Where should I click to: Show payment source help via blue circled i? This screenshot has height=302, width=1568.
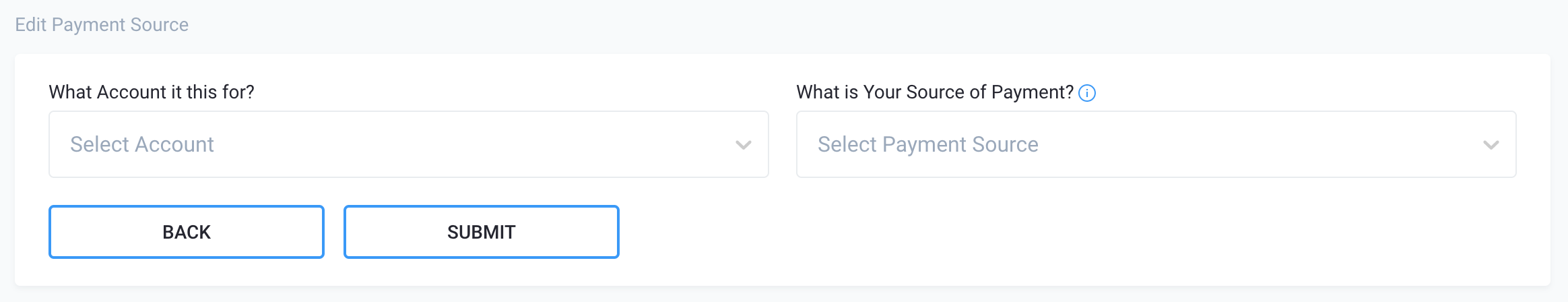1087,93
